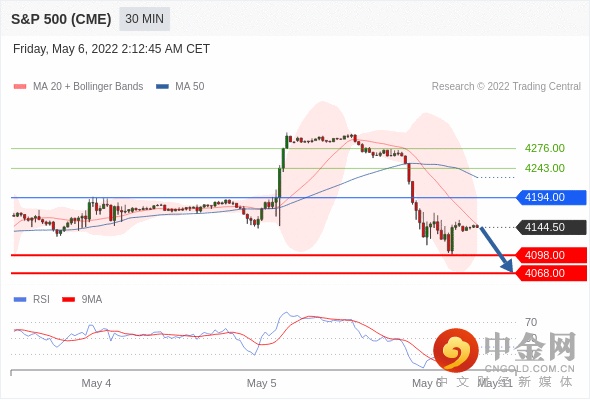Click the blue RSI legend swatch
590x400 pixels.
coord(20,300)
